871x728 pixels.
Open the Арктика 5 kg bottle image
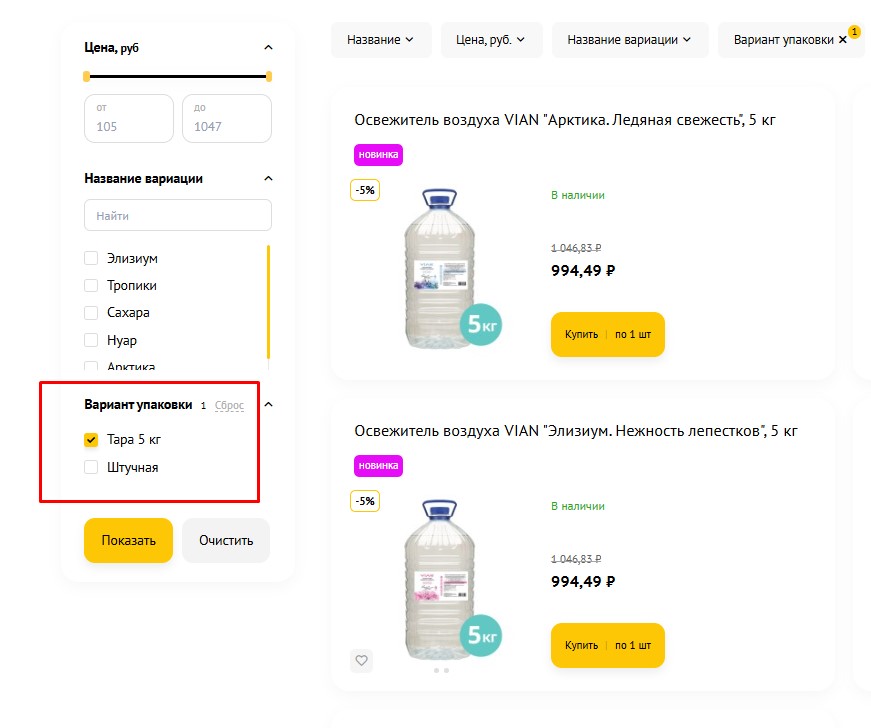pos(440,270)
